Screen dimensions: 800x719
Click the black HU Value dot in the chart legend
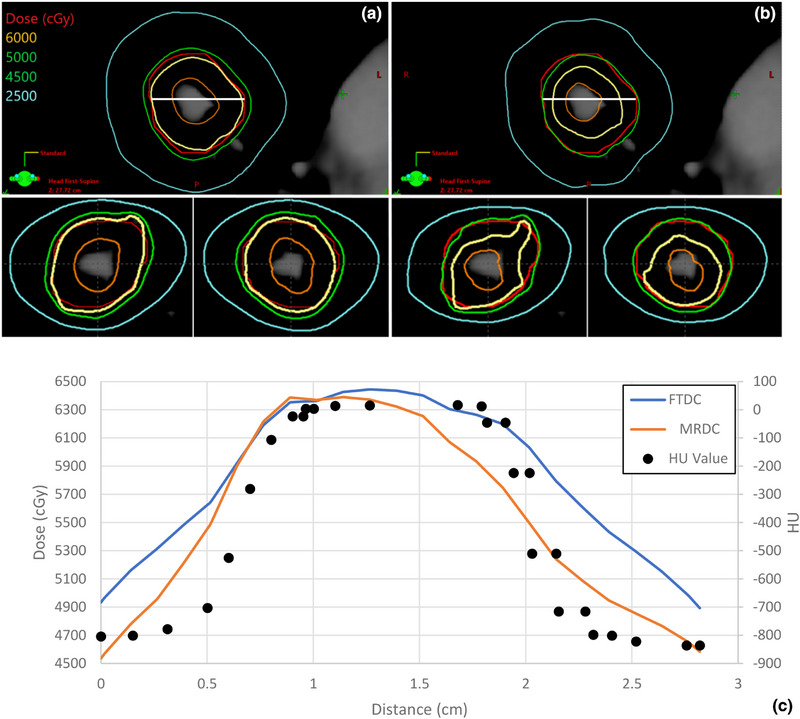648,459
